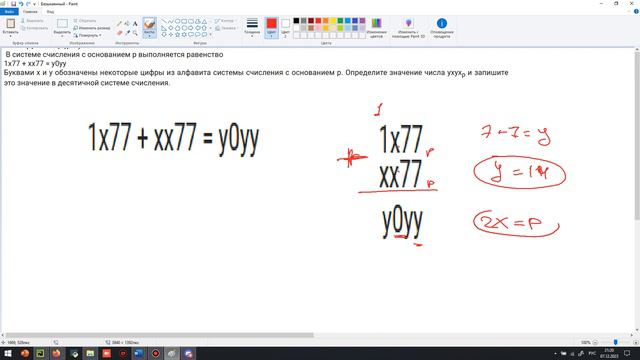Select the Magnifier zoom tool
Image resolution: width=640 pixels, height=360 pixels.
[135, 32]
